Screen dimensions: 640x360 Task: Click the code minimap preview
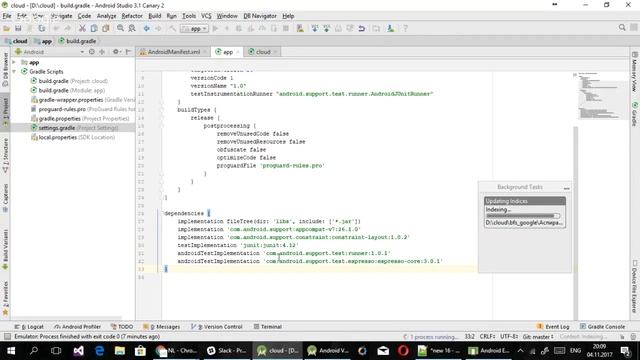[602, 96]
